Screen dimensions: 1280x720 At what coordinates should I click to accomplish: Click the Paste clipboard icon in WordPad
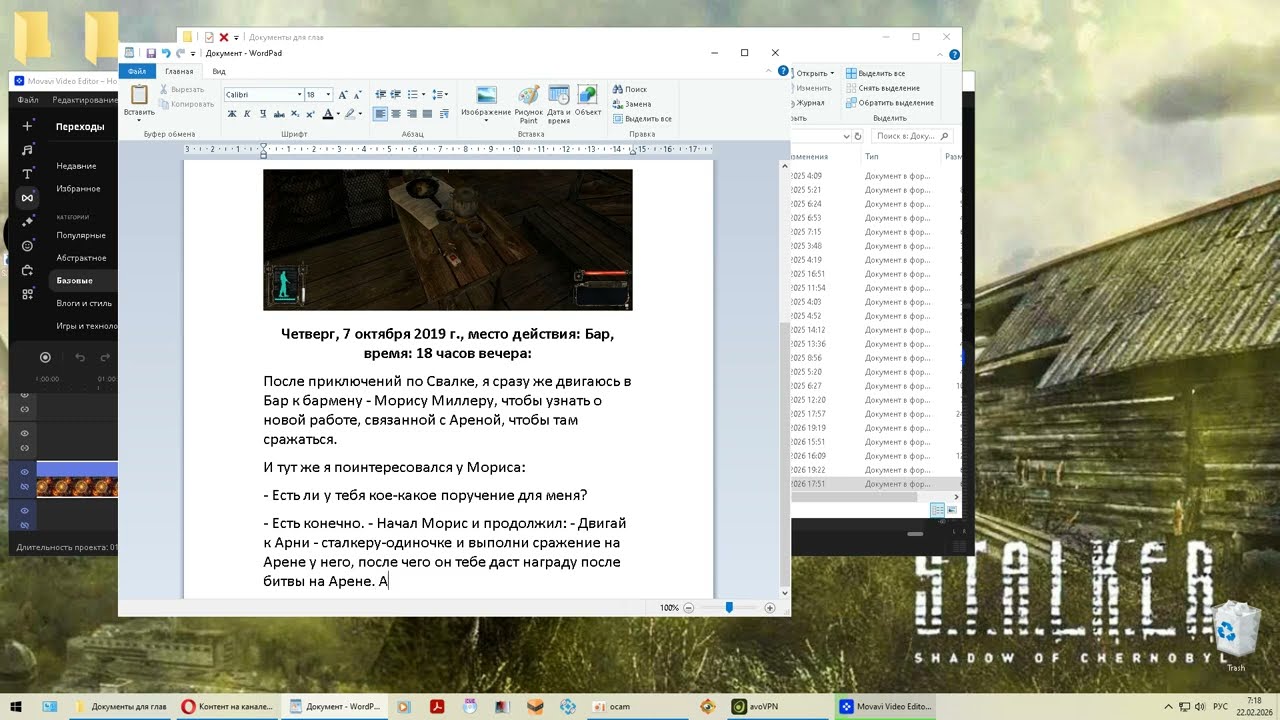[139, 95]
